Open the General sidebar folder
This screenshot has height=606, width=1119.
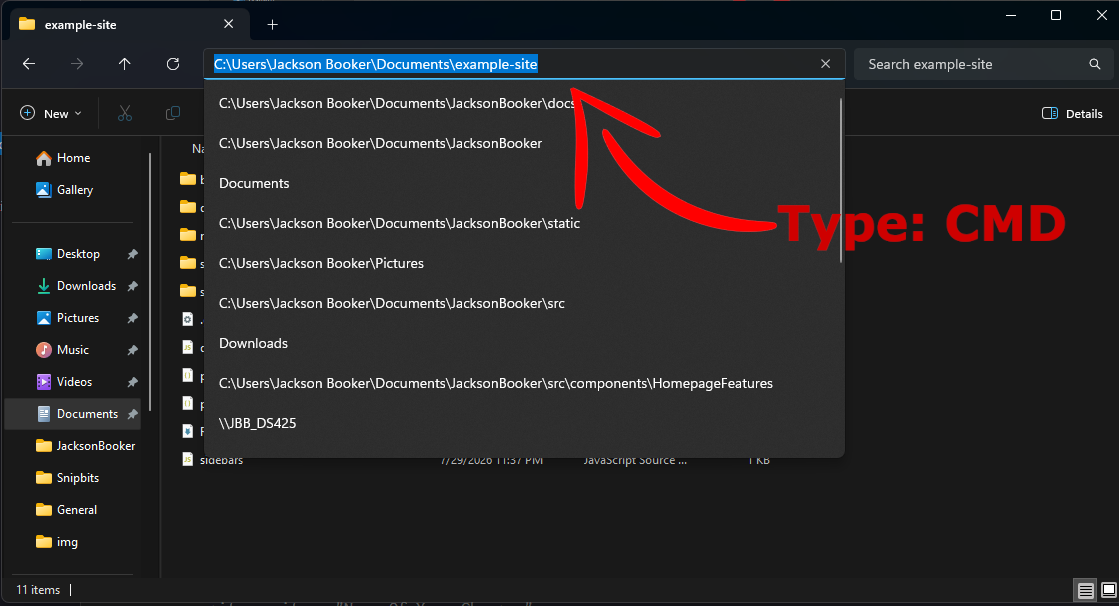[66, 510]
